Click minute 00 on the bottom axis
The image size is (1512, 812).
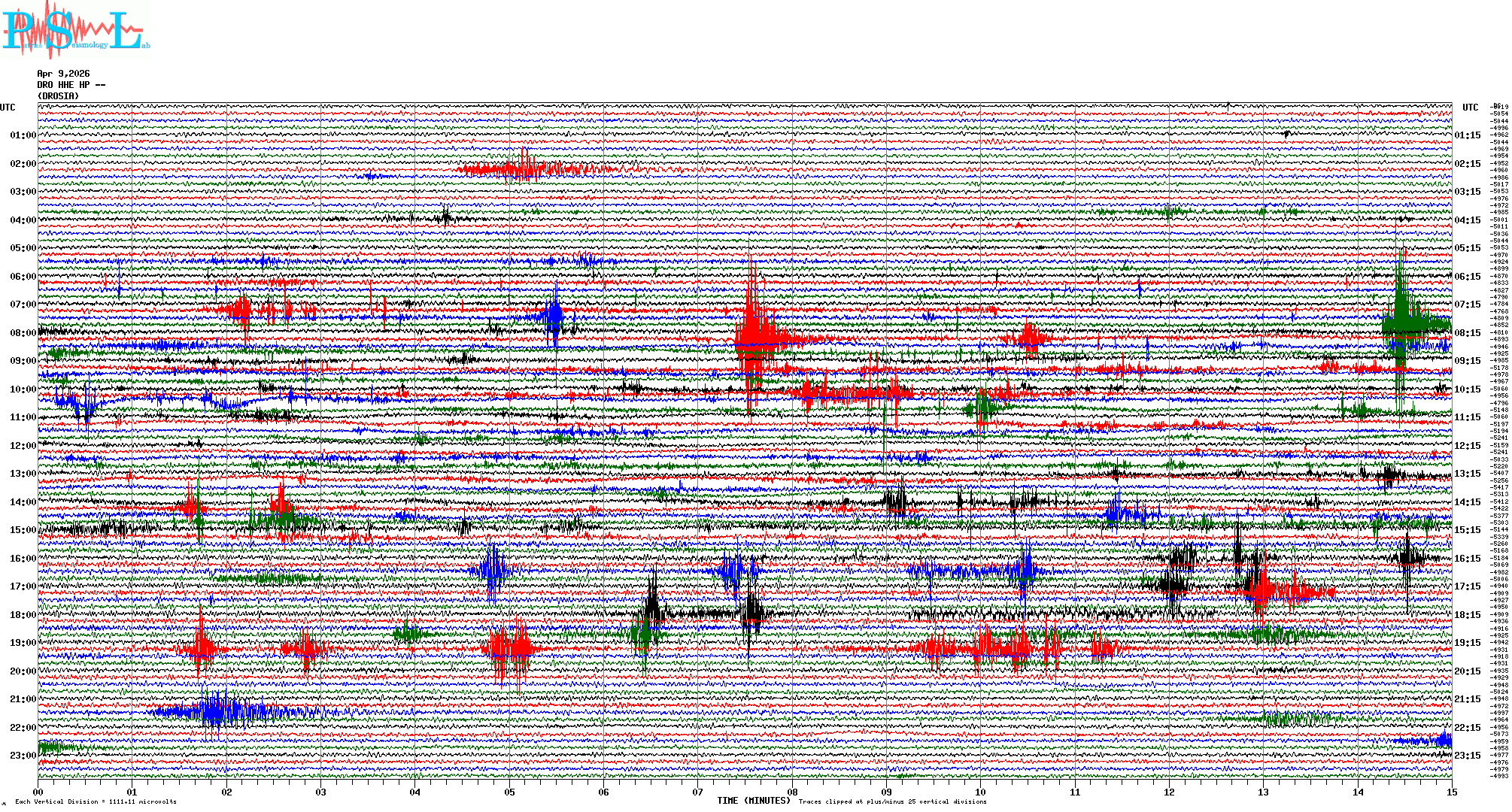coord(38,792)
